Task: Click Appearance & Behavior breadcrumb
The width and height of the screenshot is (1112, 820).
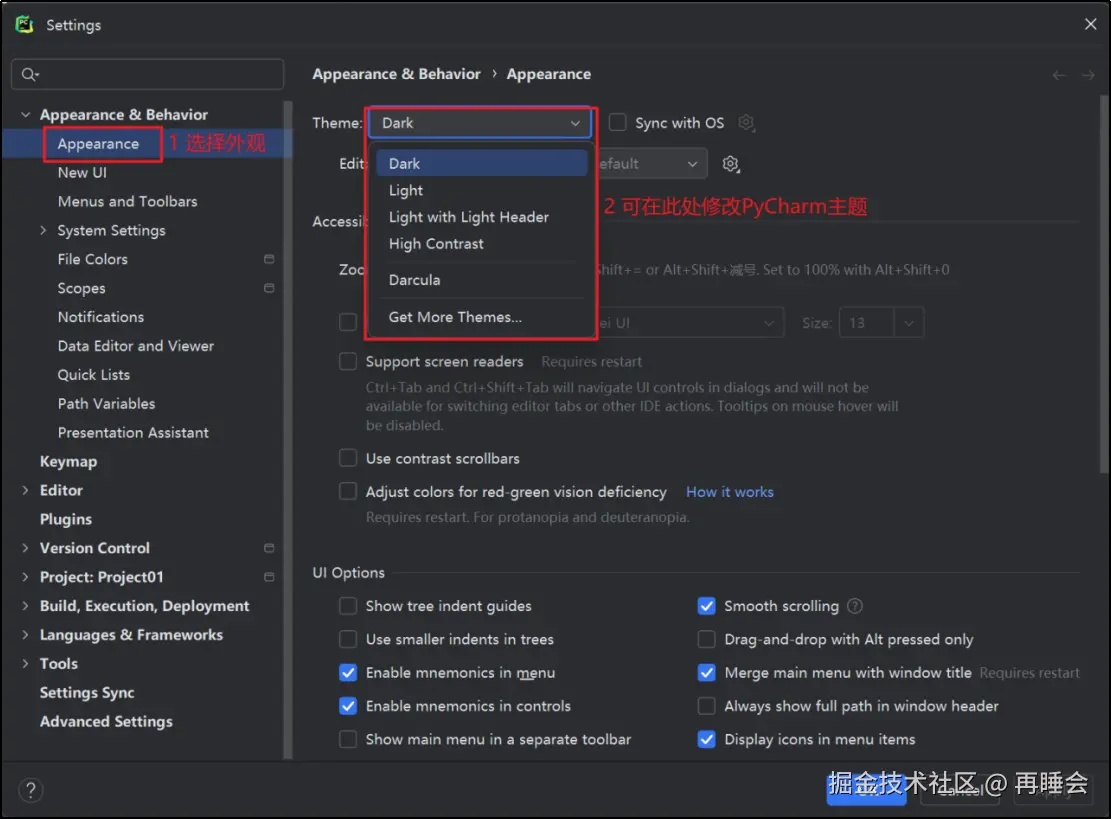Action: [396, 74]
